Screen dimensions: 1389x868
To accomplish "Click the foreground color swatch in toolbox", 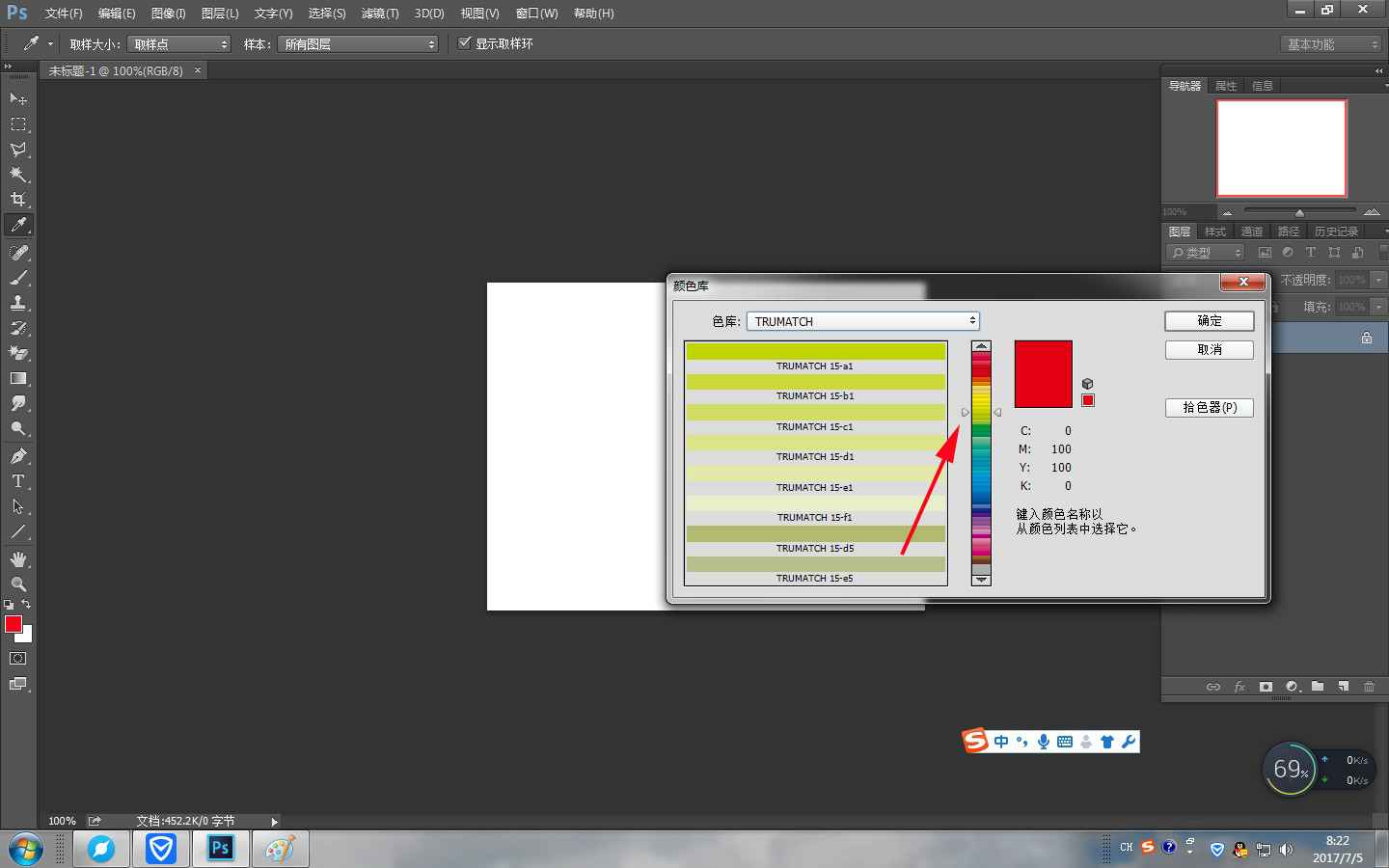I will (14, 624).
